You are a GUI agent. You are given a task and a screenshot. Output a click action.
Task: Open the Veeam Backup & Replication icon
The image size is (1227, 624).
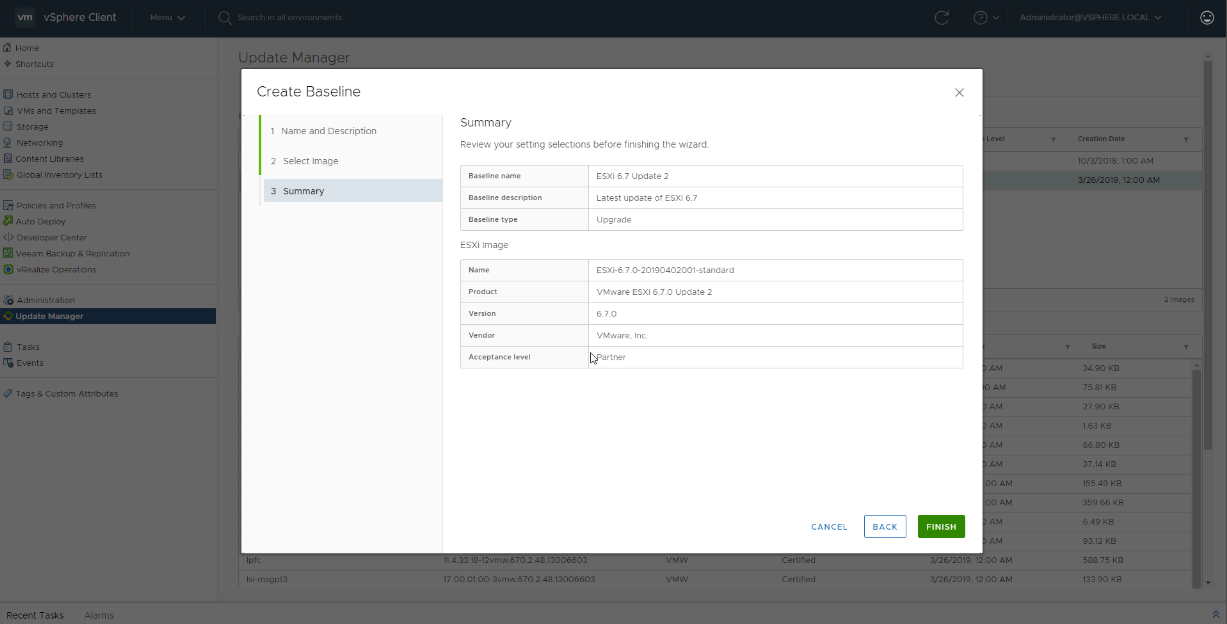point(7,253)
